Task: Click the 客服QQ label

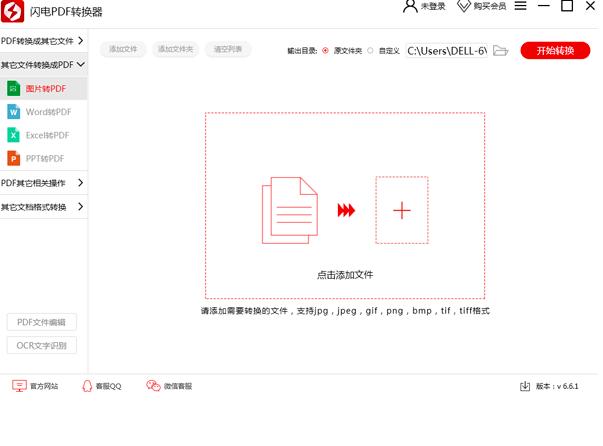Action: 108,386
